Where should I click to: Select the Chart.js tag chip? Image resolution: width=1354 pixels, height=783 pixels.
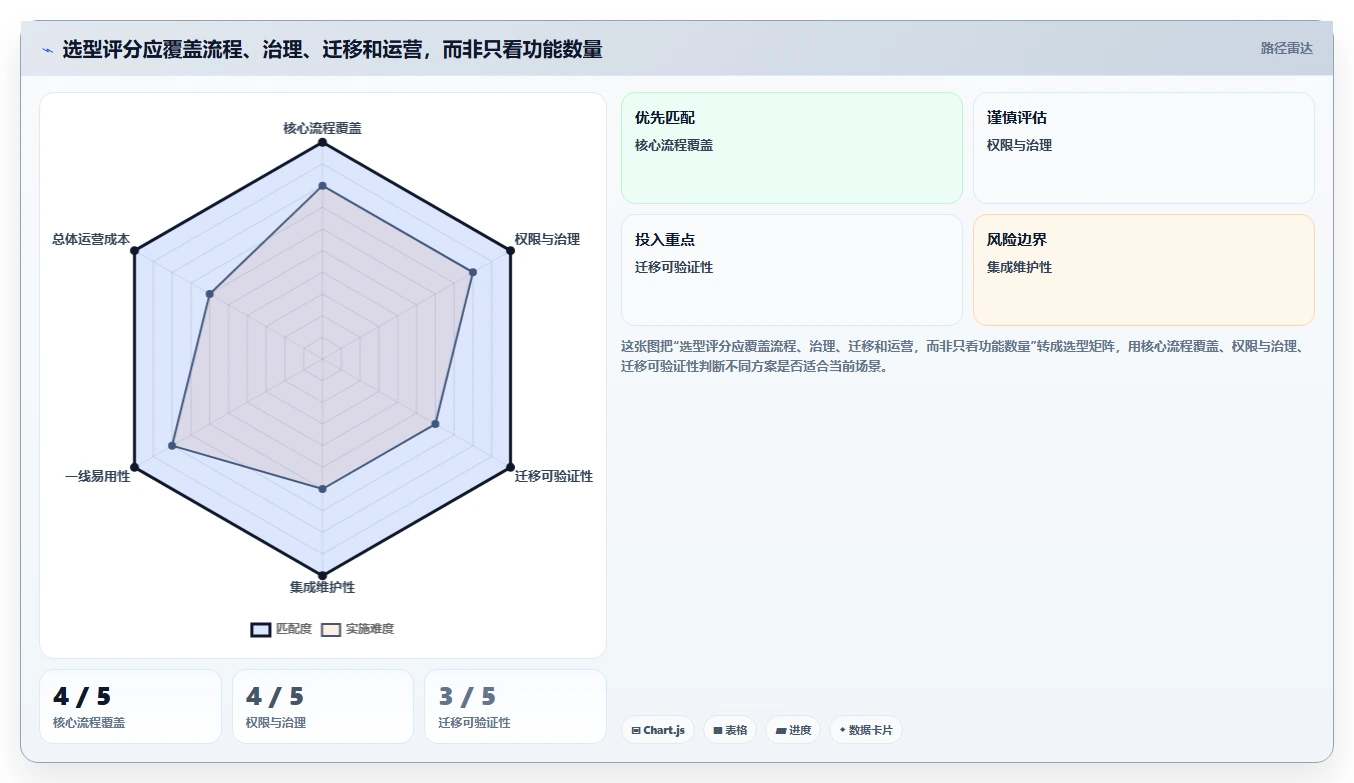[657, 730]
